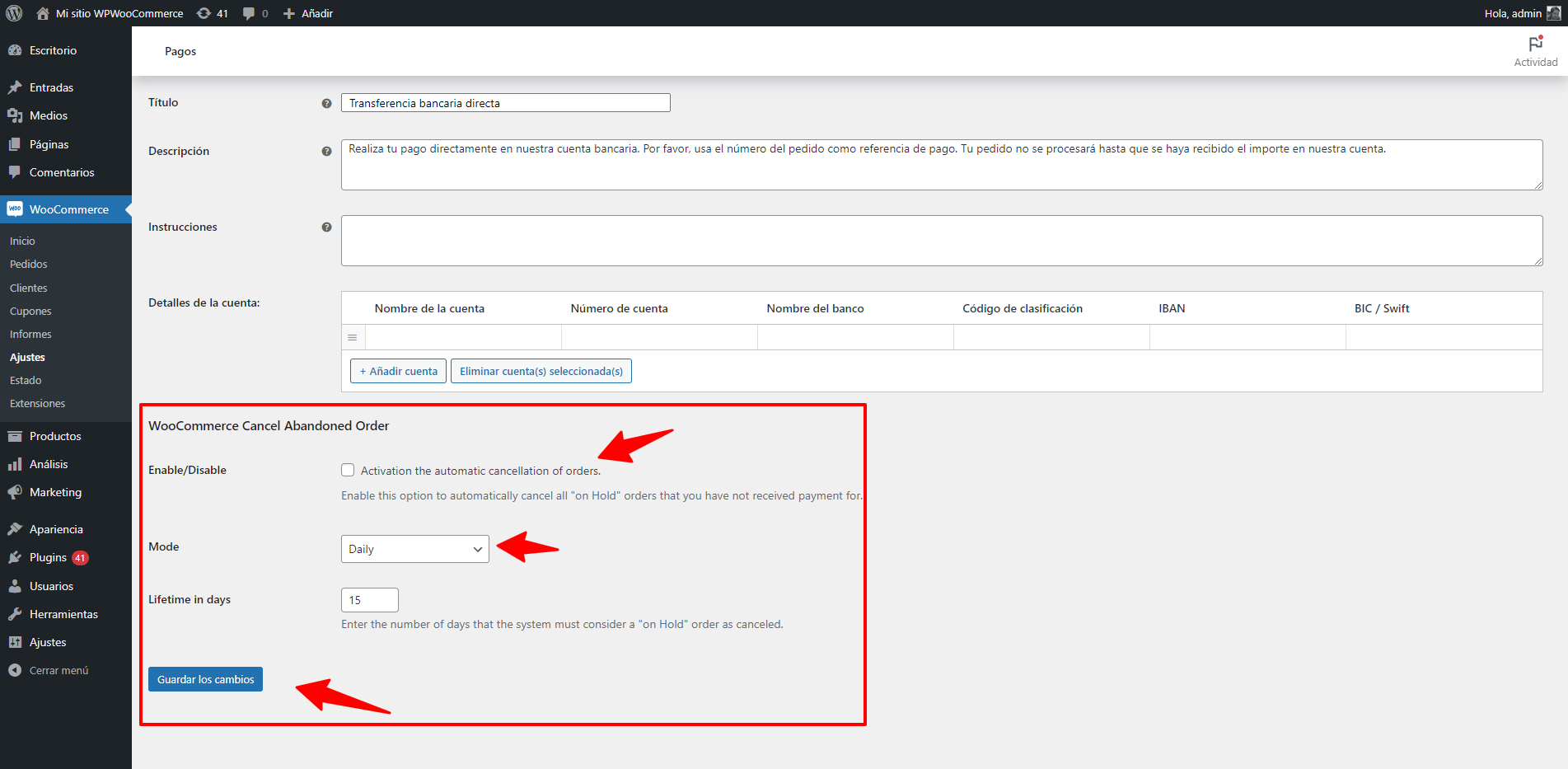Open the comments bubble icon in the admin bar
Screen dimensions: 1568x769
click(249, 13)
